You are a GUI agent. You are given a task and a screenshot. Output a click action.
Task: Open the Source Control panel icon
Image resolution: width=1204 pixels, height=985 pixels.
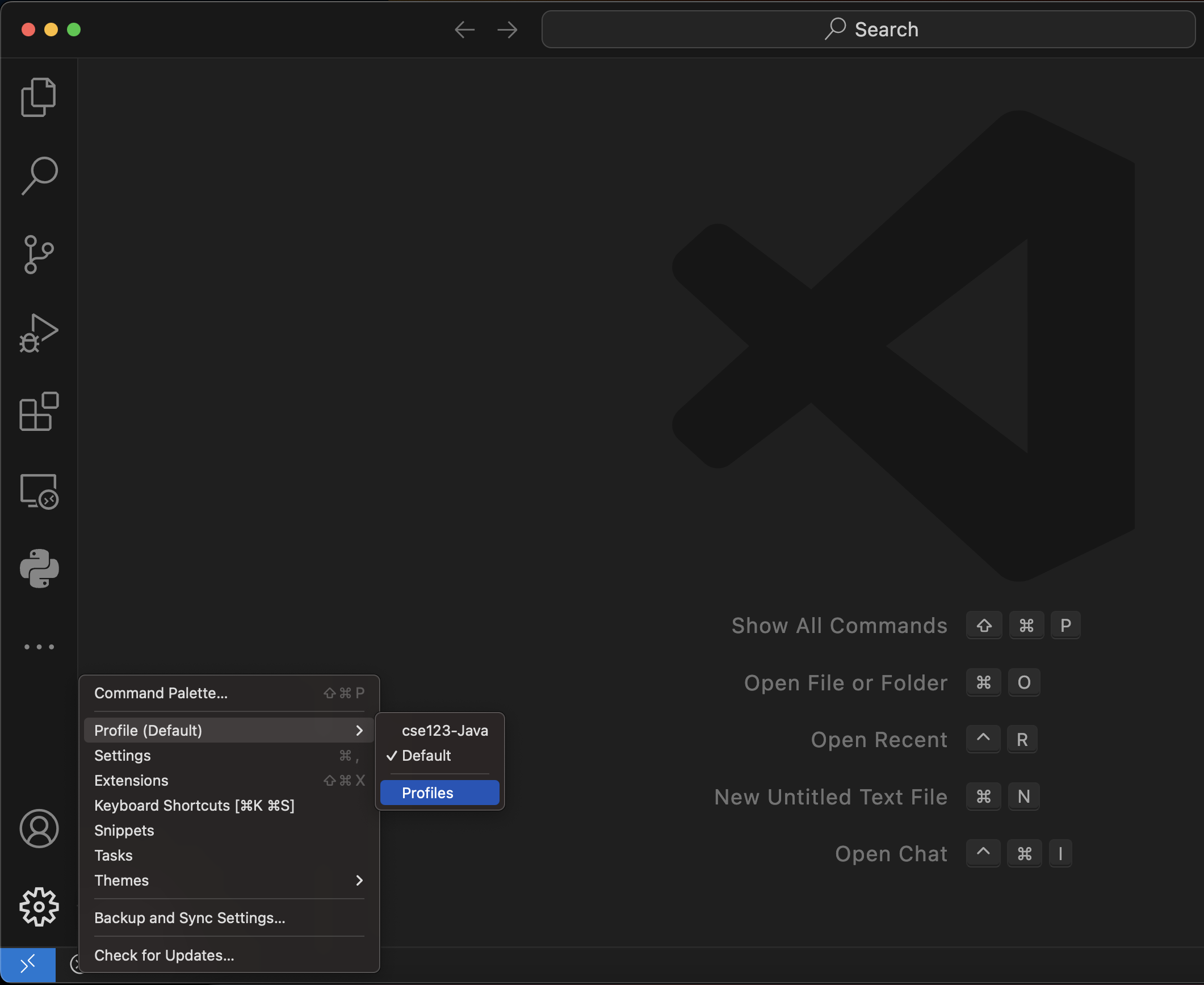tap(39, 254)
